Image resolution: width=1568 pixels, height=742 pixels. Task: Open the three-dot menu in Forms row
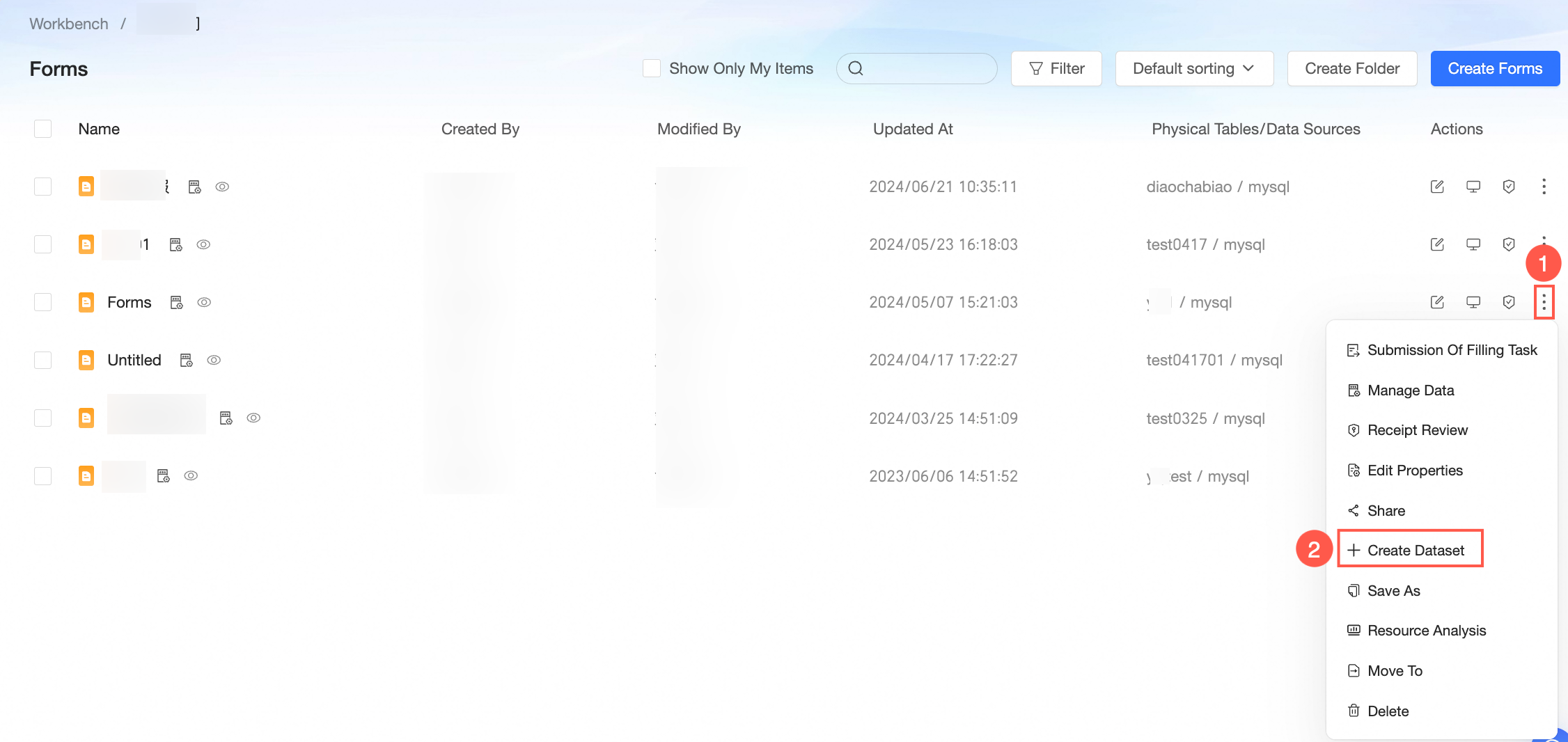point(1544,302)
